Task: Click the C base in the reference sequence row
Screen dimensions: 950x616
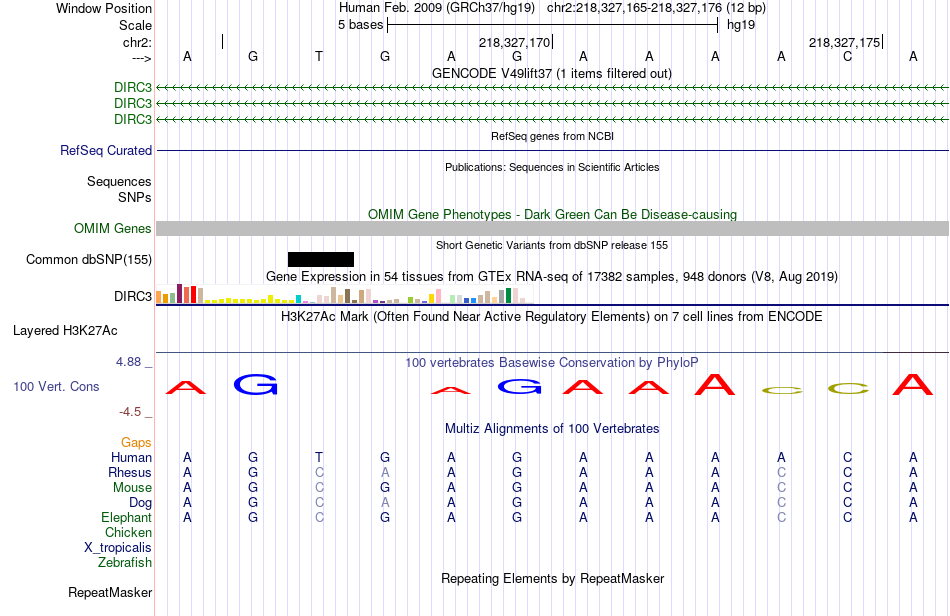Action: (847, 56)
